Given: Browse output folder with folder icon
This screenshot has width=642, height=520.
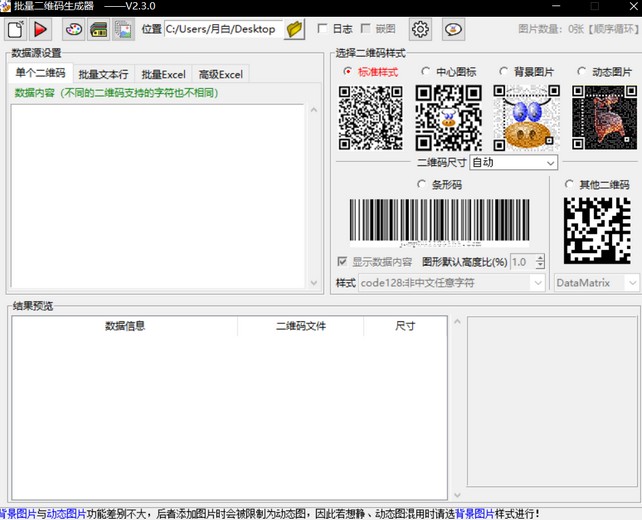Looking at the screenshot, I should 294,29.
